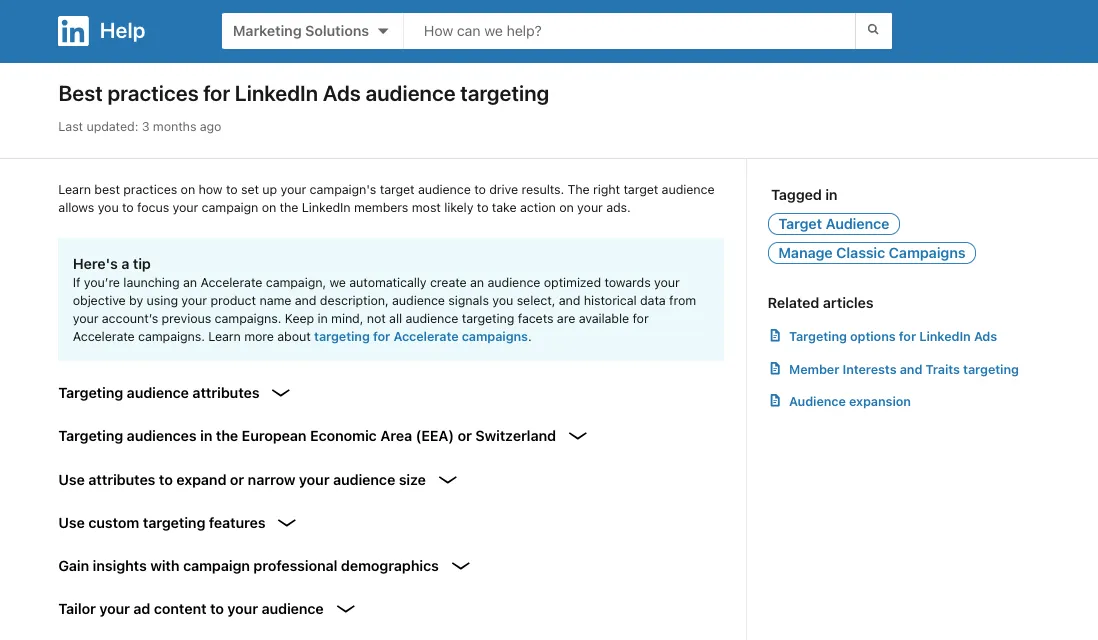This screenshot has width=1098, height=640.
Task: Click the document icon beside Targeting options article
Action: pos(775,336)
